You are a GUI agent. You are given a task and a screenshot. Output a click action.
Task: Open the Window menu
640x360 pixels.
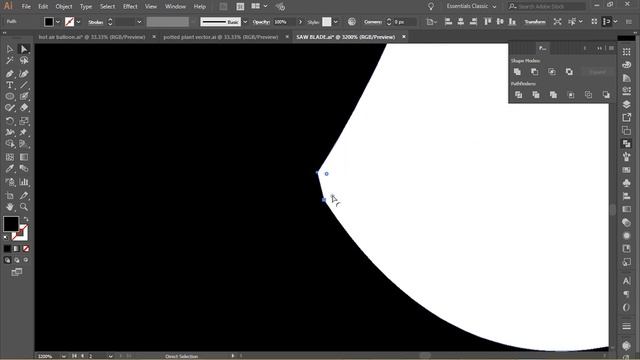[x=175, y=7]
